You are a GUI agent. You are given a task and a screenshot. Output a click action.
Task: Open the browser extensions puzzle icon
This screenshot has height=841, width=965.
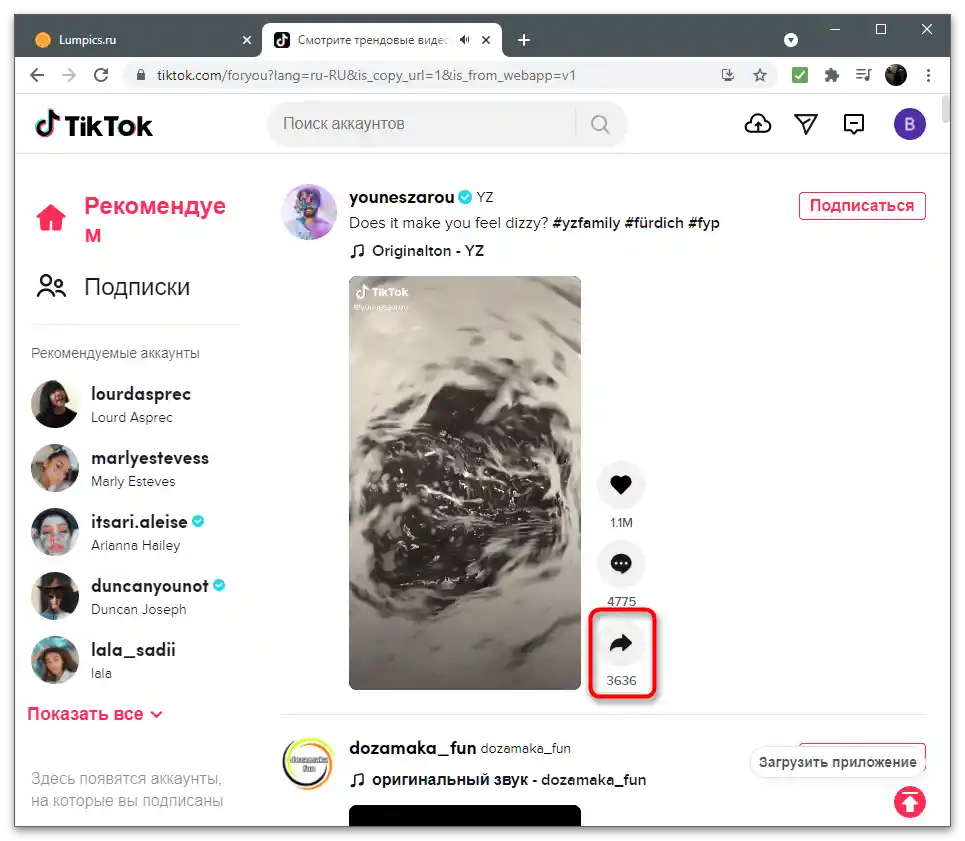point(831,75)
